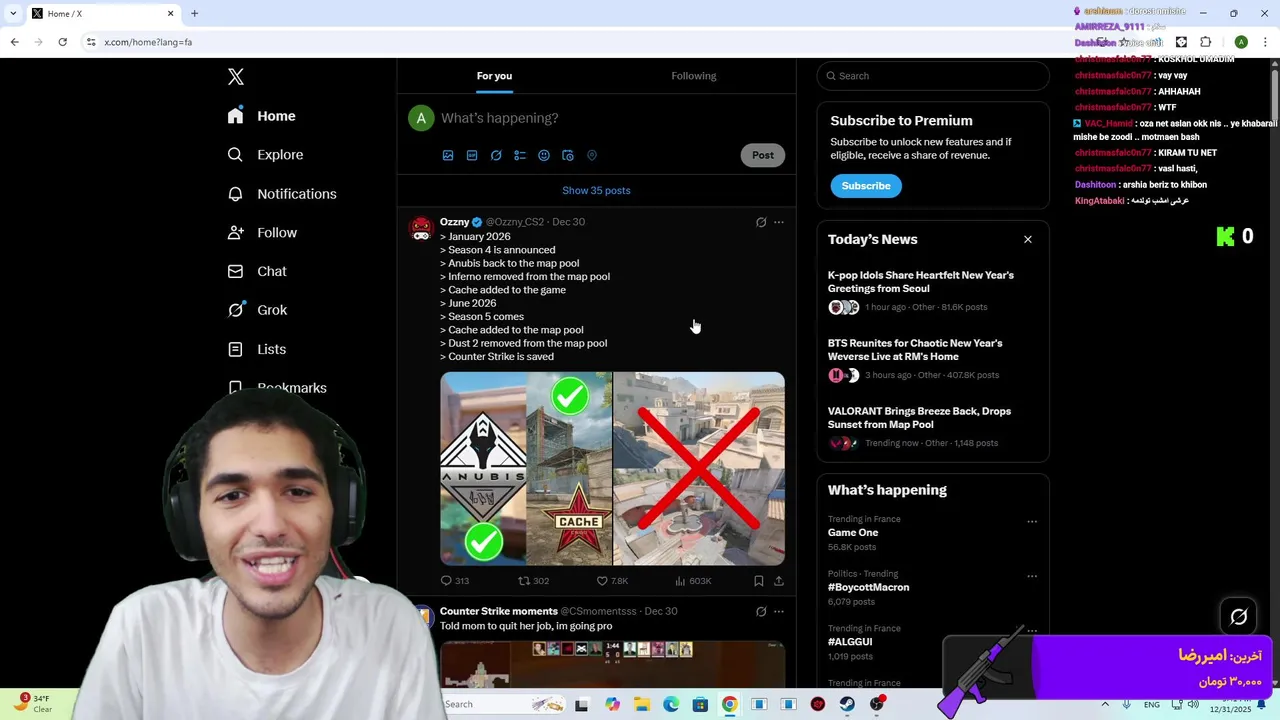Image resolution: width=1280 pixels, height=720 pixels.
Task: Open more options for Game One trend
Action: [1032, 522]
